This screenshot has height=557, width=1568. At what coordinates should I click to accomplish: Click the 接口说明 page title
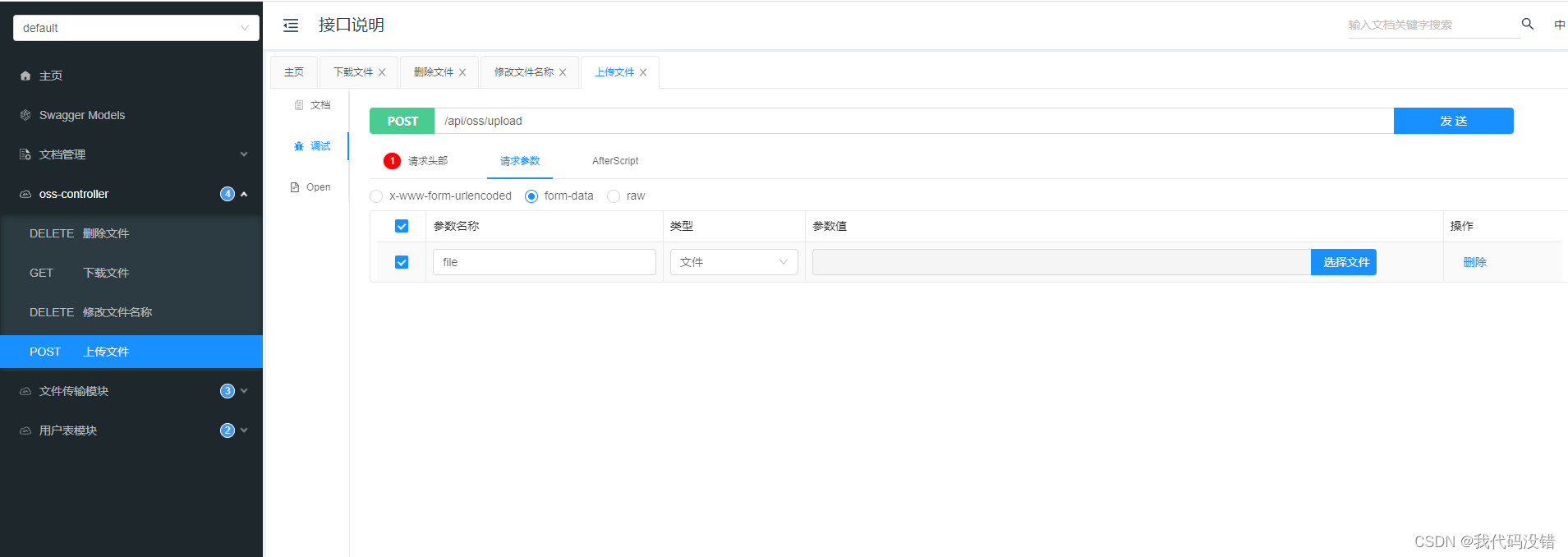pos(352,25)
